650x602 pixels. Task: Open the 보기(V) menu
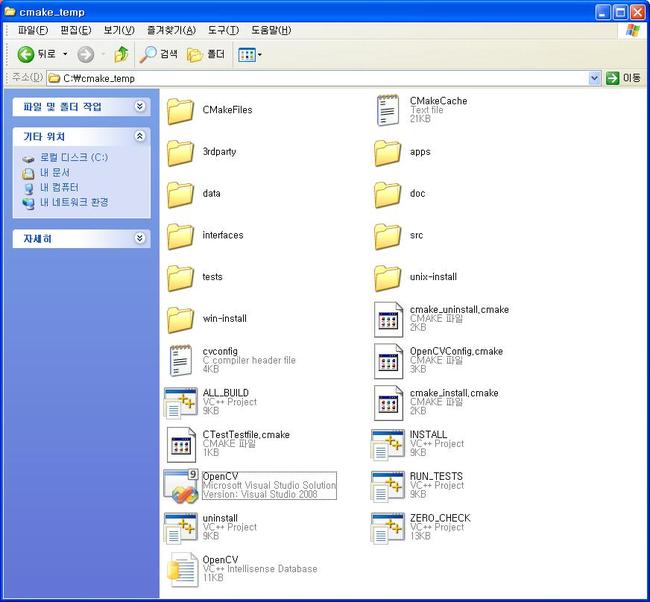(119, 30)
